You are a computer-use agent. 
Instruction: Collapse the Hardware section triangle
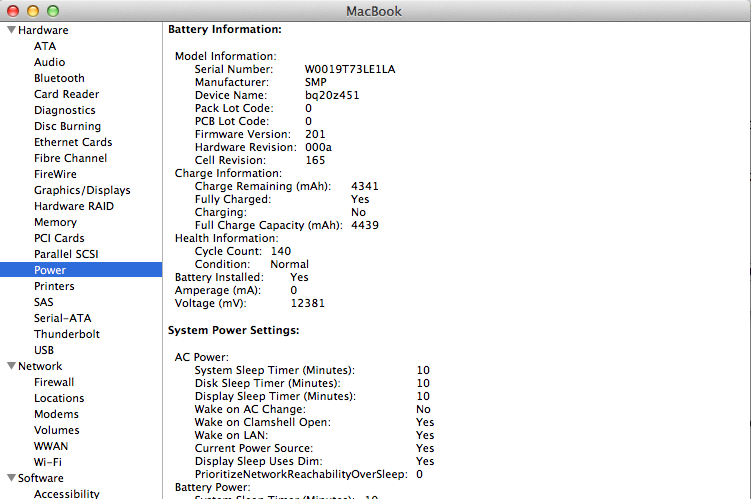point(11,30)
